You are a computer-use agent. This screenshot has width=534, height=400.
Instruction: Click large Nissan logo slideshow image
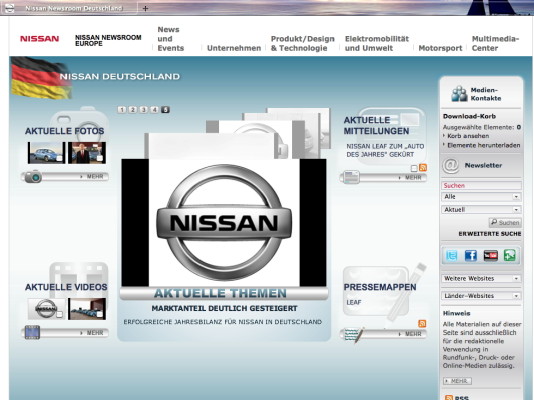point(224,223)
